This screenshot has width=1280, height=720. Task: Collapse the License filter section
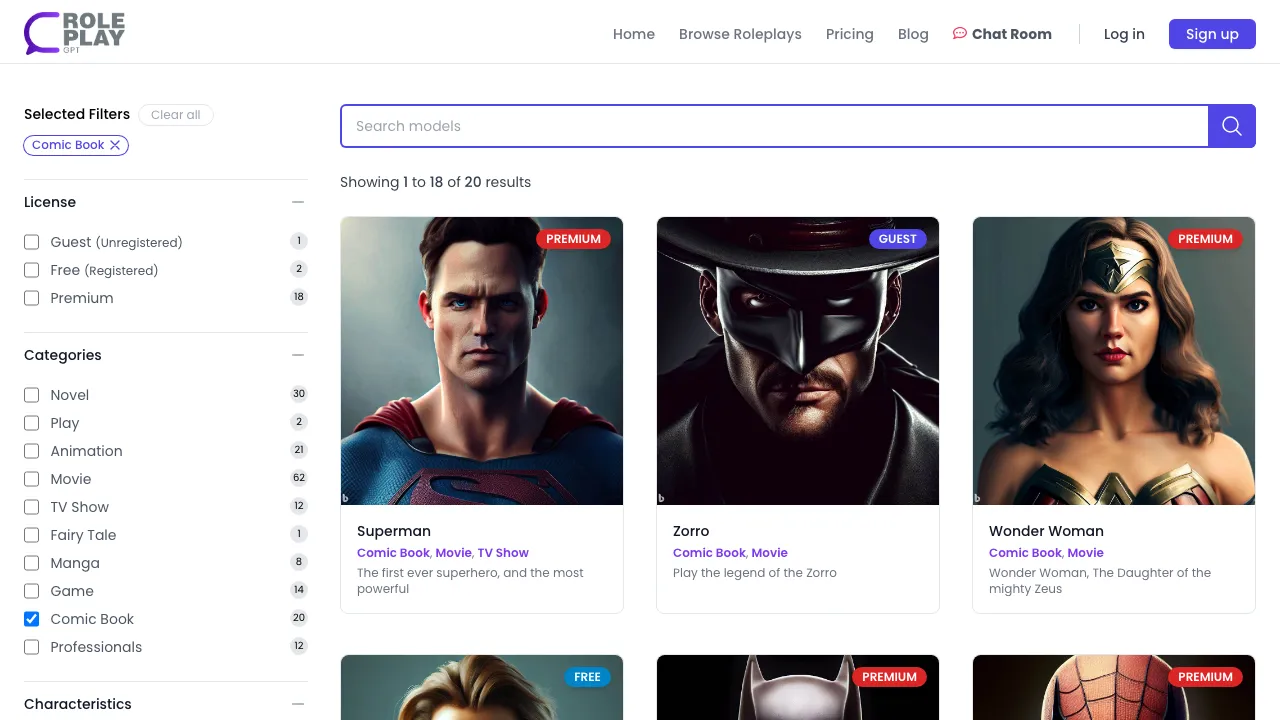pyautogui.click(x=297, y=202)
